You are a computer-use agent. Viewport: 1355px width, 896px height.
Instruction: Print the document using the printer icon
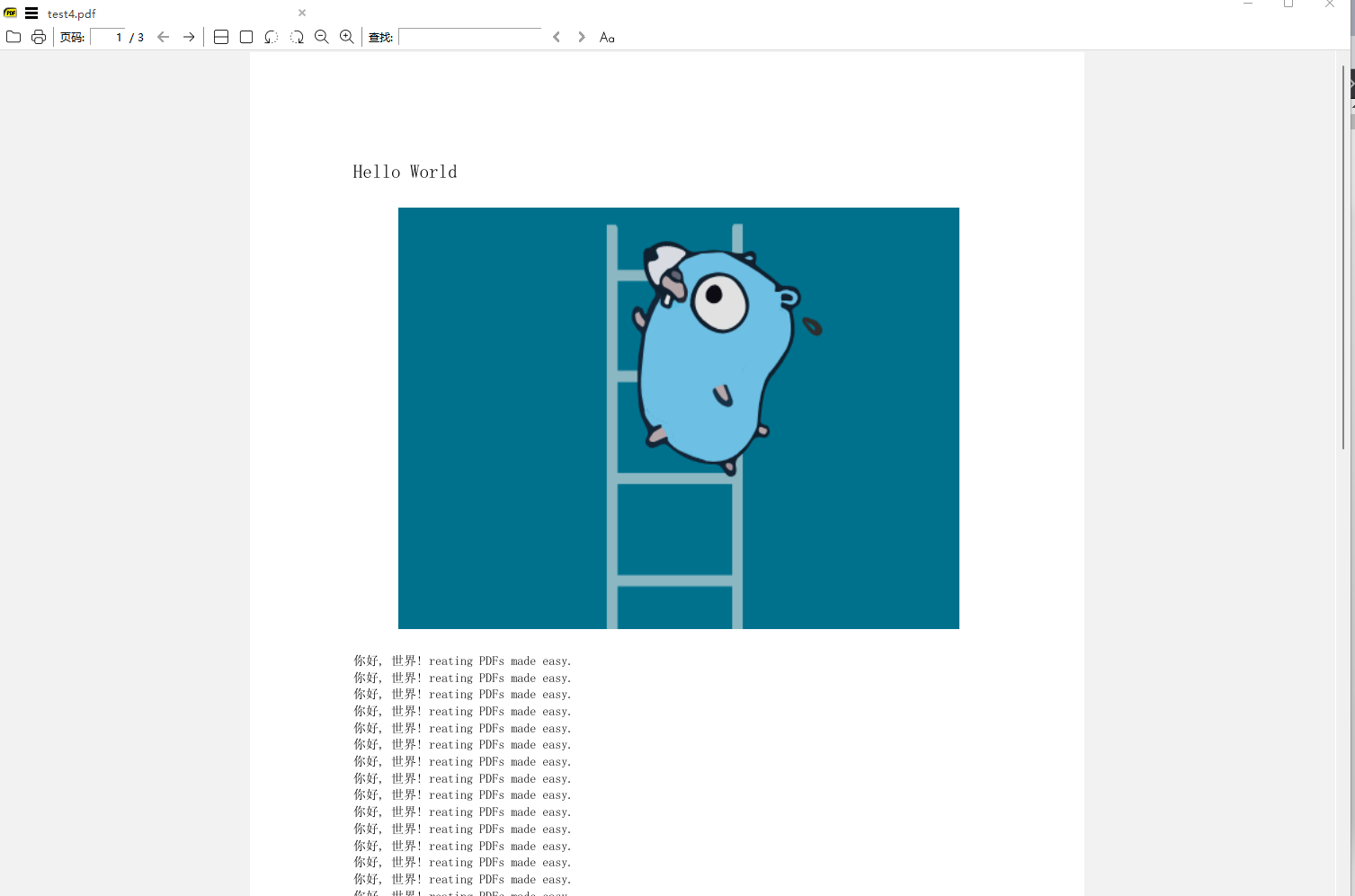click(39, 37)
